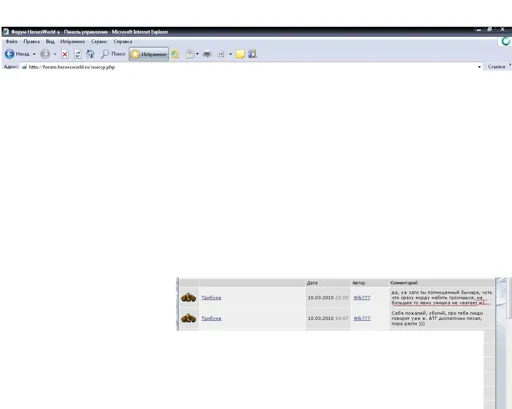Open the Forward button history dropdown arrow
Image resolution: width=512 pixels, height=409 pixels.
(x=55, y=54)
